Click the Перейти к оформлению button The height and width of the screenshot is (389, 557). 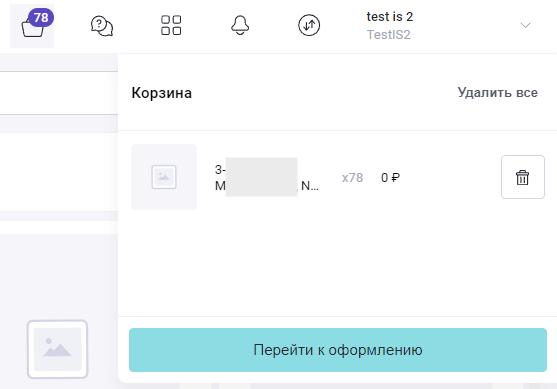338,350
